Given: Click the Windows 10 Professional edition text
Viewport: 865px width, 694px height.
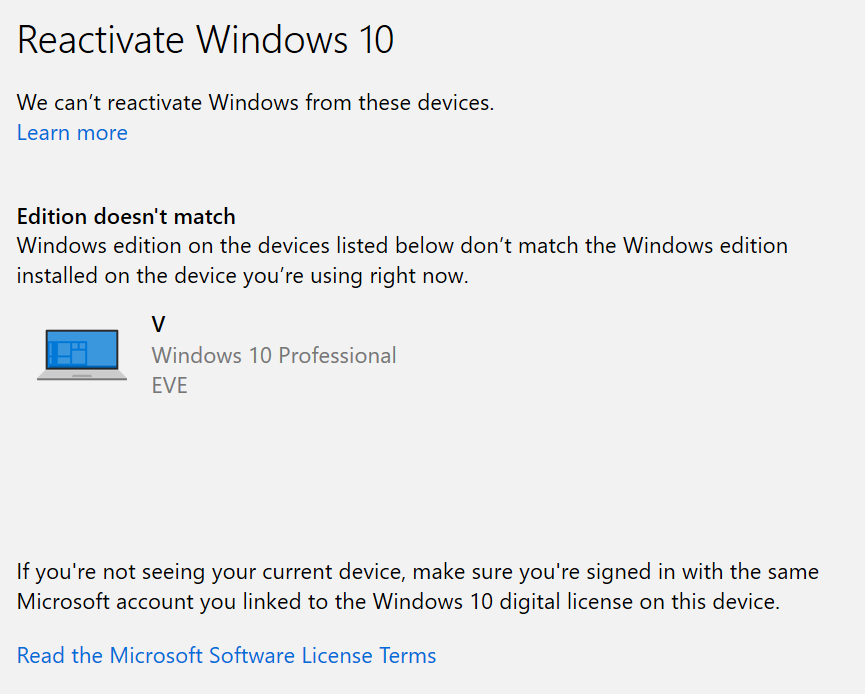Looking at the screenshot, I should tap(274, 355).
